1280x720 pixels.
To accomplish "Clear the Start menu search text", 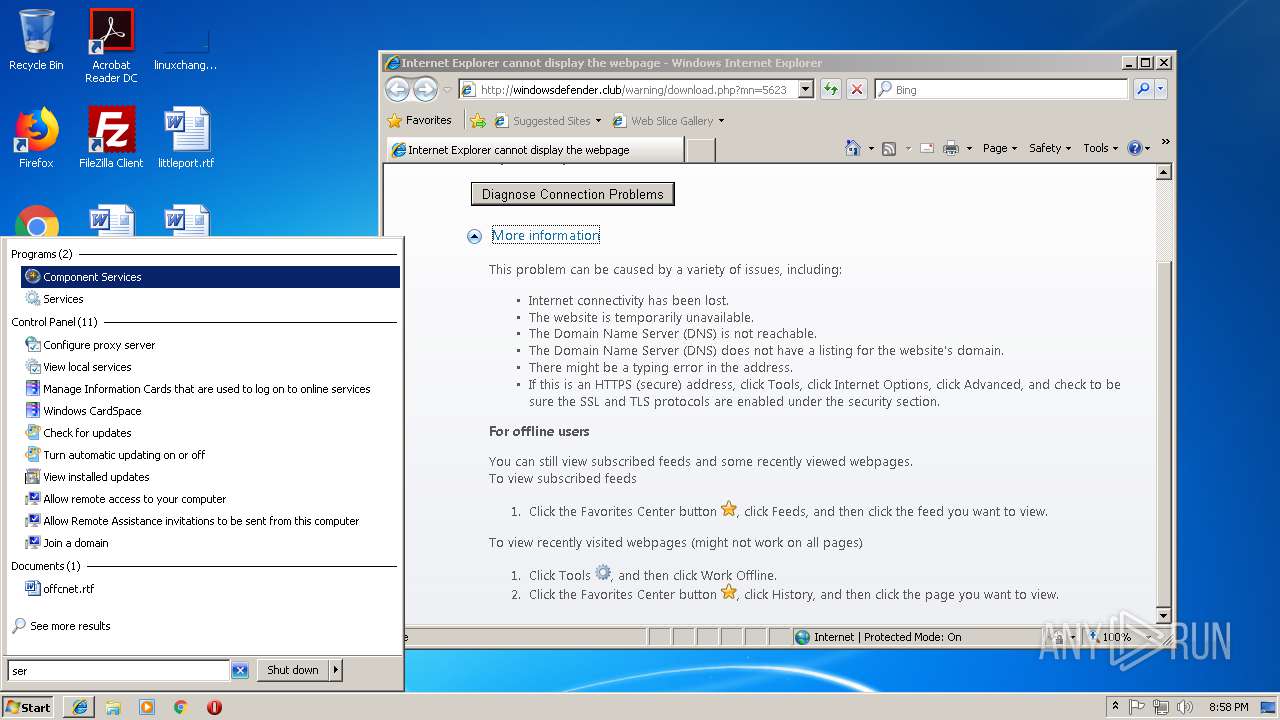I will tap(240, 671).
